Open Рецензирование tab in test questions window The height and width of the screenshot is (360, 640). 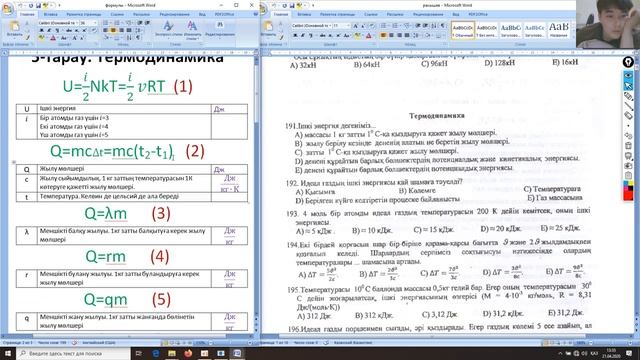coord(428,14)
